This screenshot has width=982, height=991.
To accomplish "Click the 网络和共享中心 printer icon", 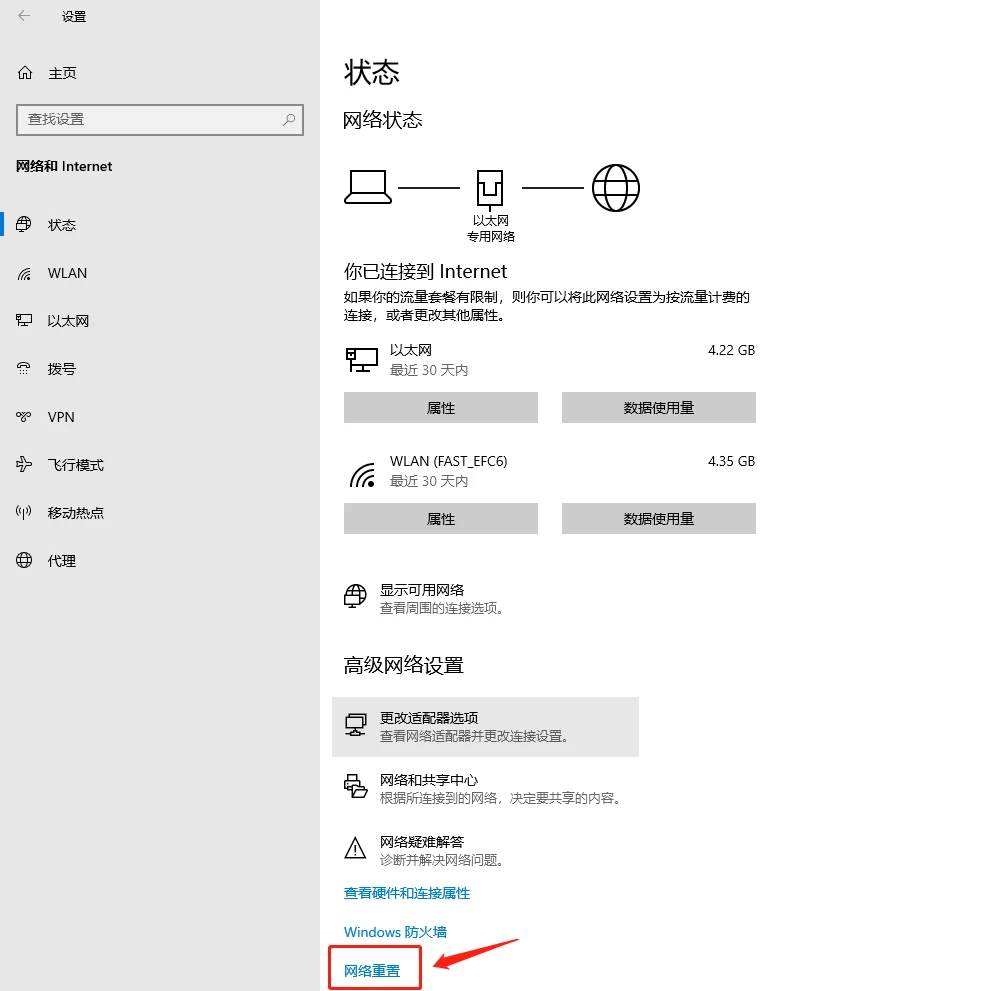I will tap(355, 786).
